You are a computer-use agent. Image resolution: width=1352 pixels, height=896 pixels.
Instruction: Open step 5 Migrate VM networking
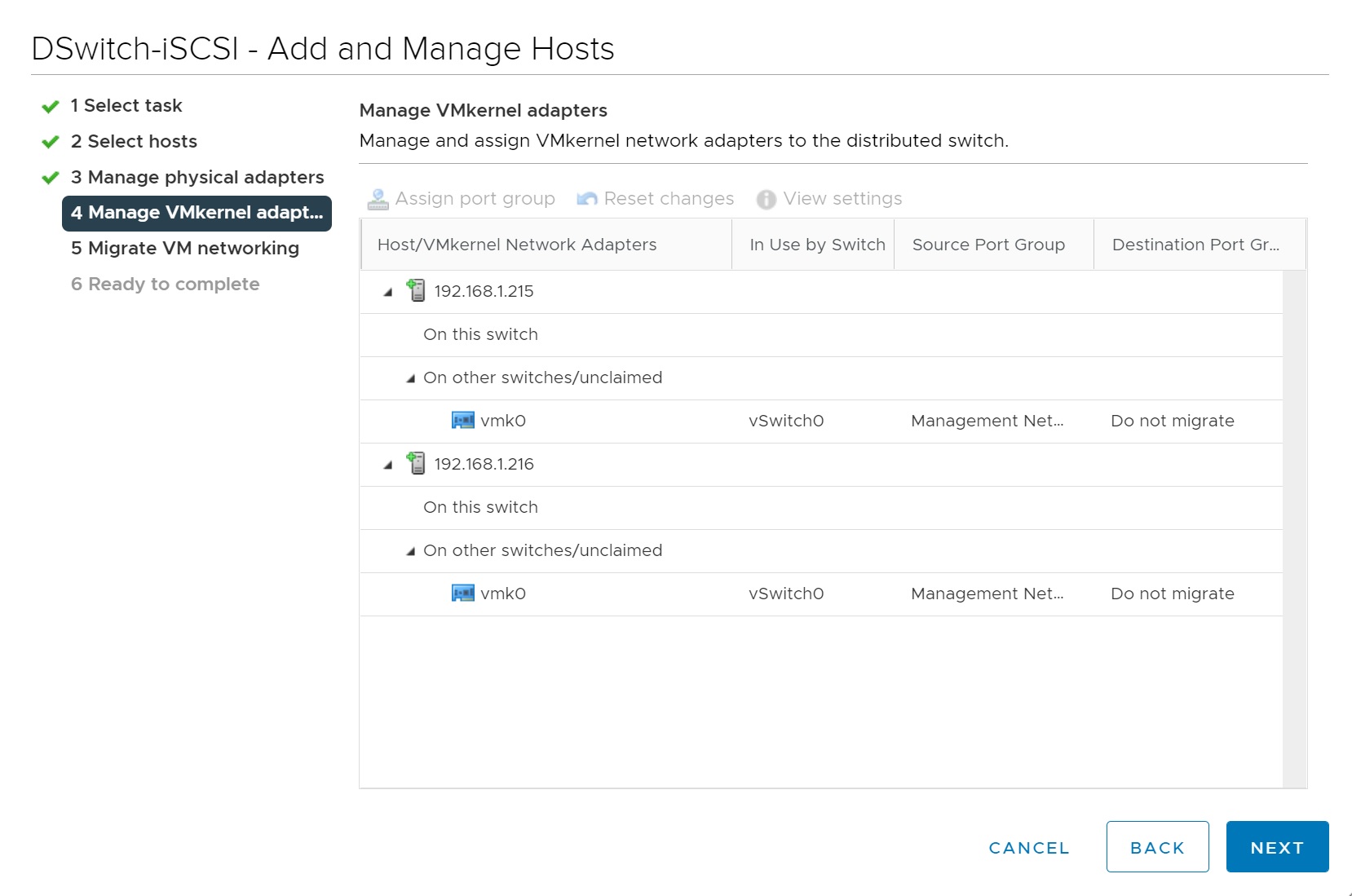[x=185, y=249]
